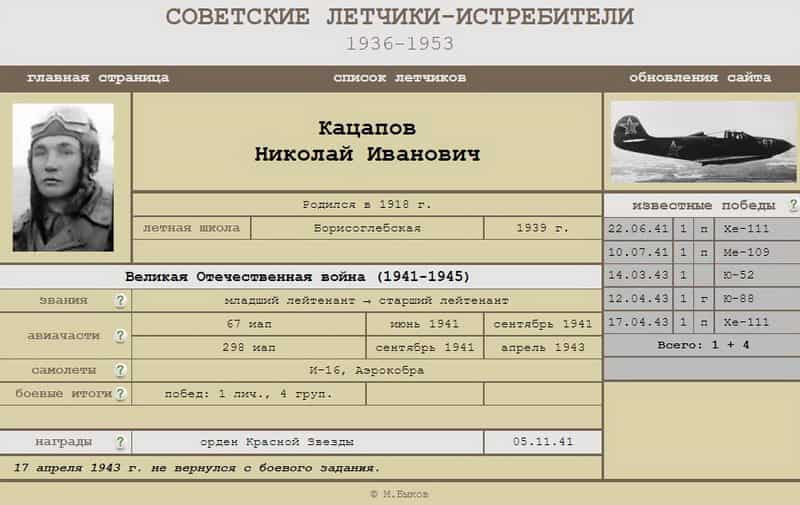The height and width of the screenshot is (505, 800).
Task: Open help icon next to награды
Action: coord(120,442)
